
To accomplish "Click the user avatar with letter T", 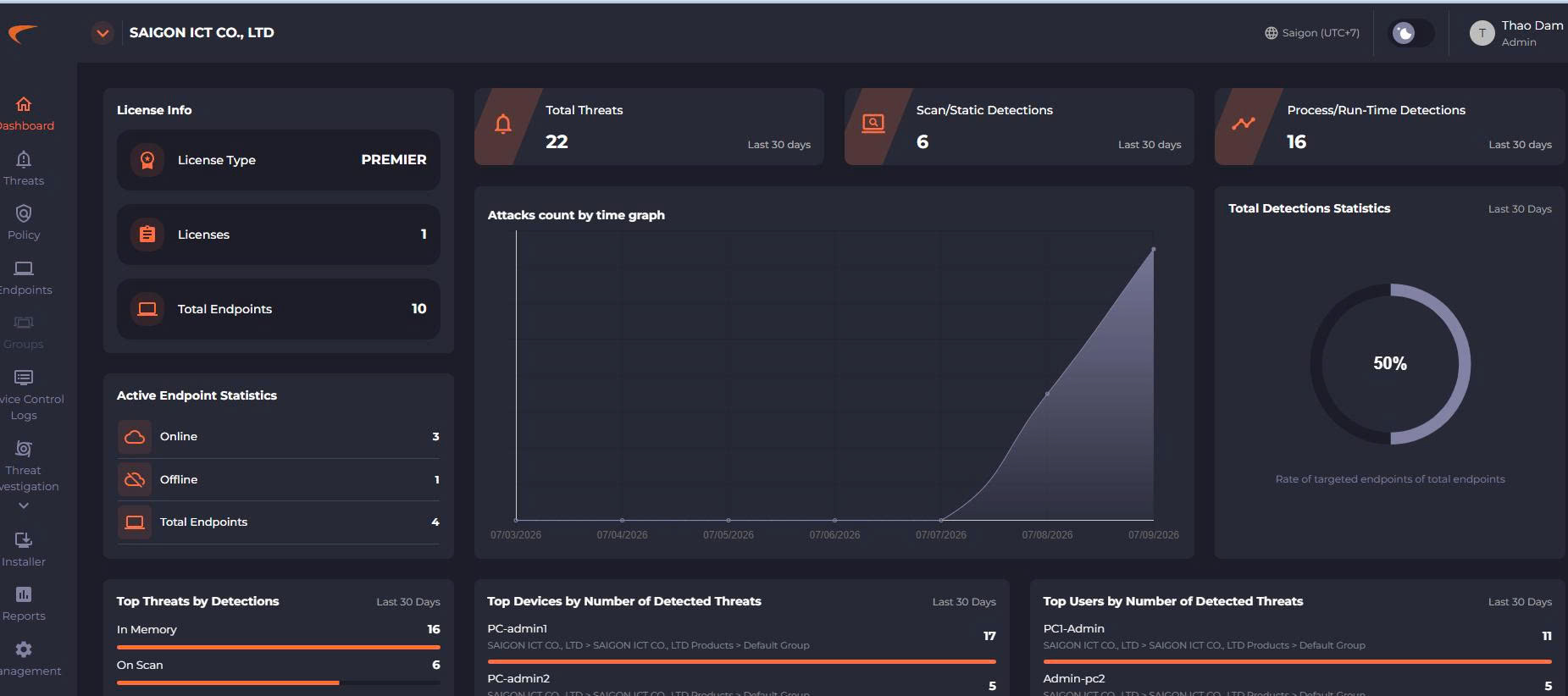I will pyautogui.click(x=1482, y=33).
